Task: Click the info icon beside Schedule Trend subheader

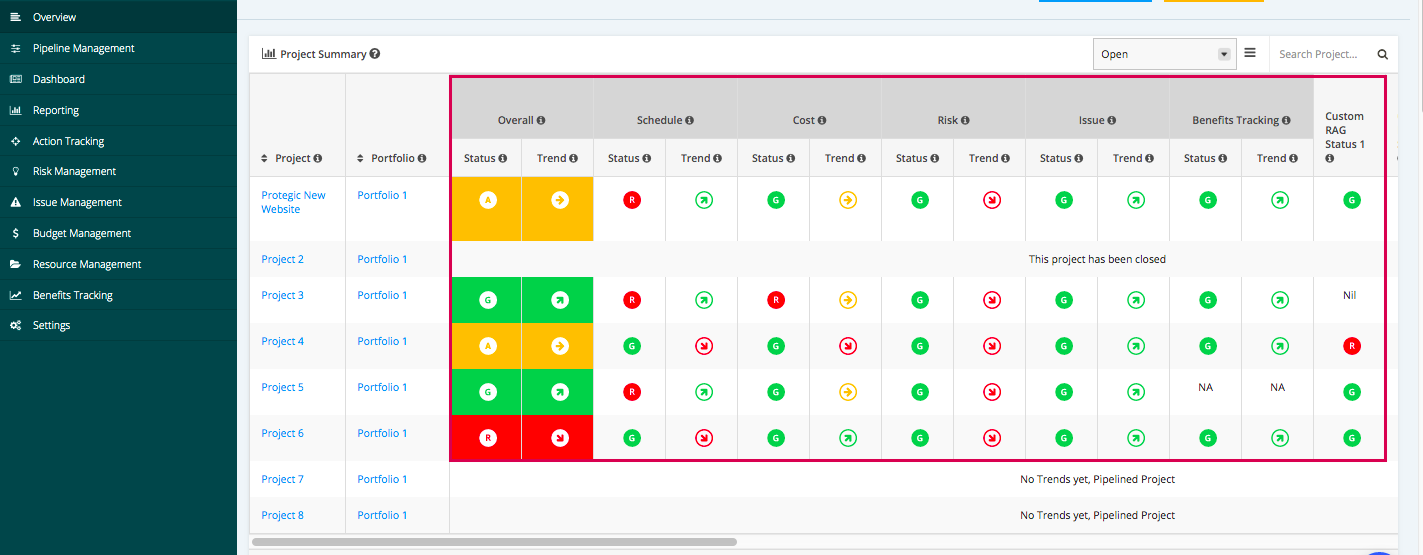Action: (717, 158)
